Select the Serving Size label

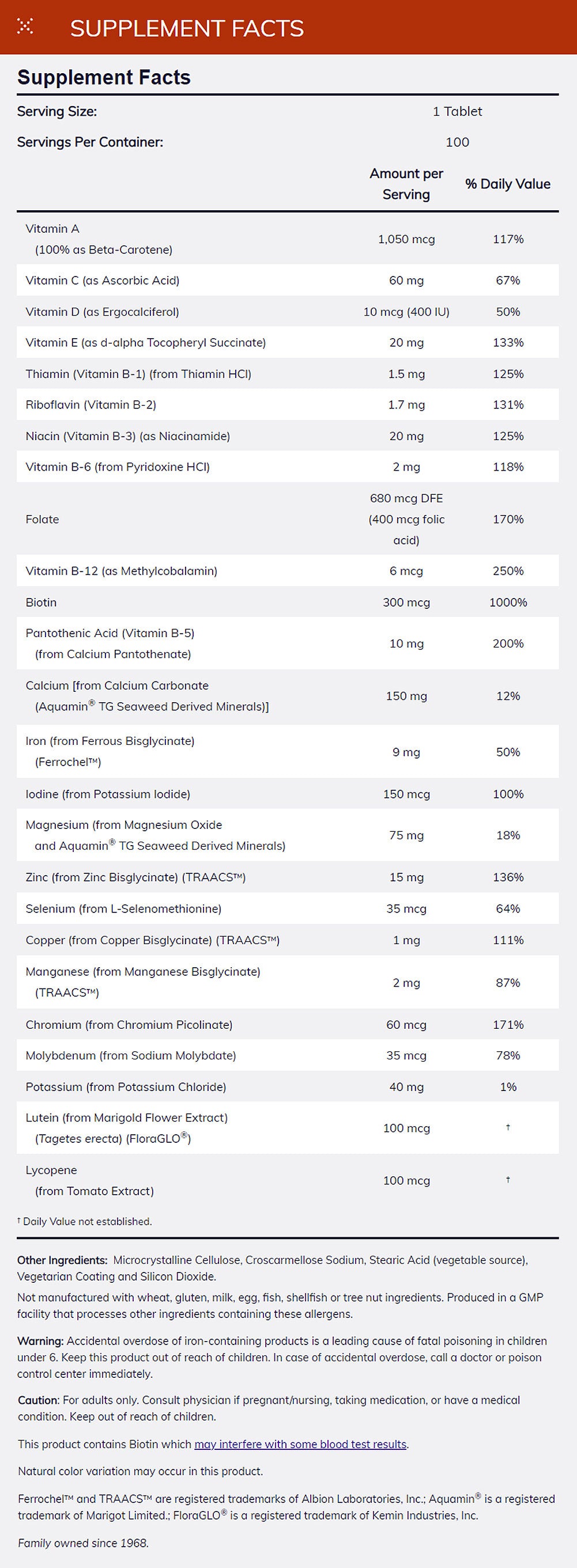pos(56,111)
